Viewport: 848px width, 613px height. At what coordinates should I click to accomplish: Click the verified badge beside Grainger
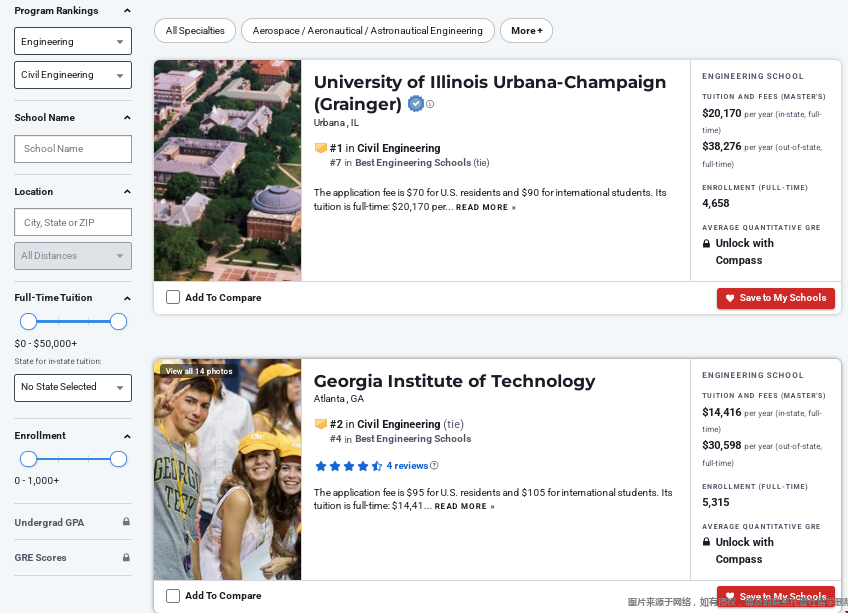[x=416, y=104]
